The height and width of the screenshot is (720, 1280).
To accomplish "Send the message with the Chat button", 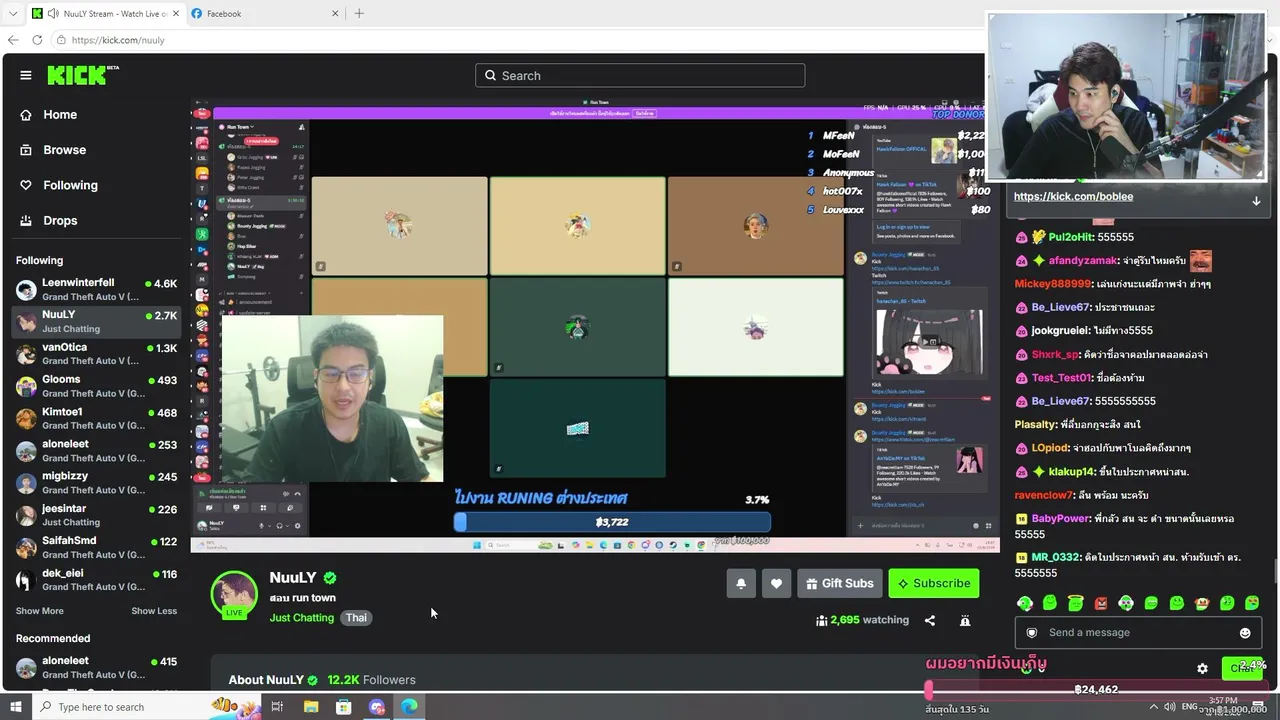I will click(x=1242, y=667).
